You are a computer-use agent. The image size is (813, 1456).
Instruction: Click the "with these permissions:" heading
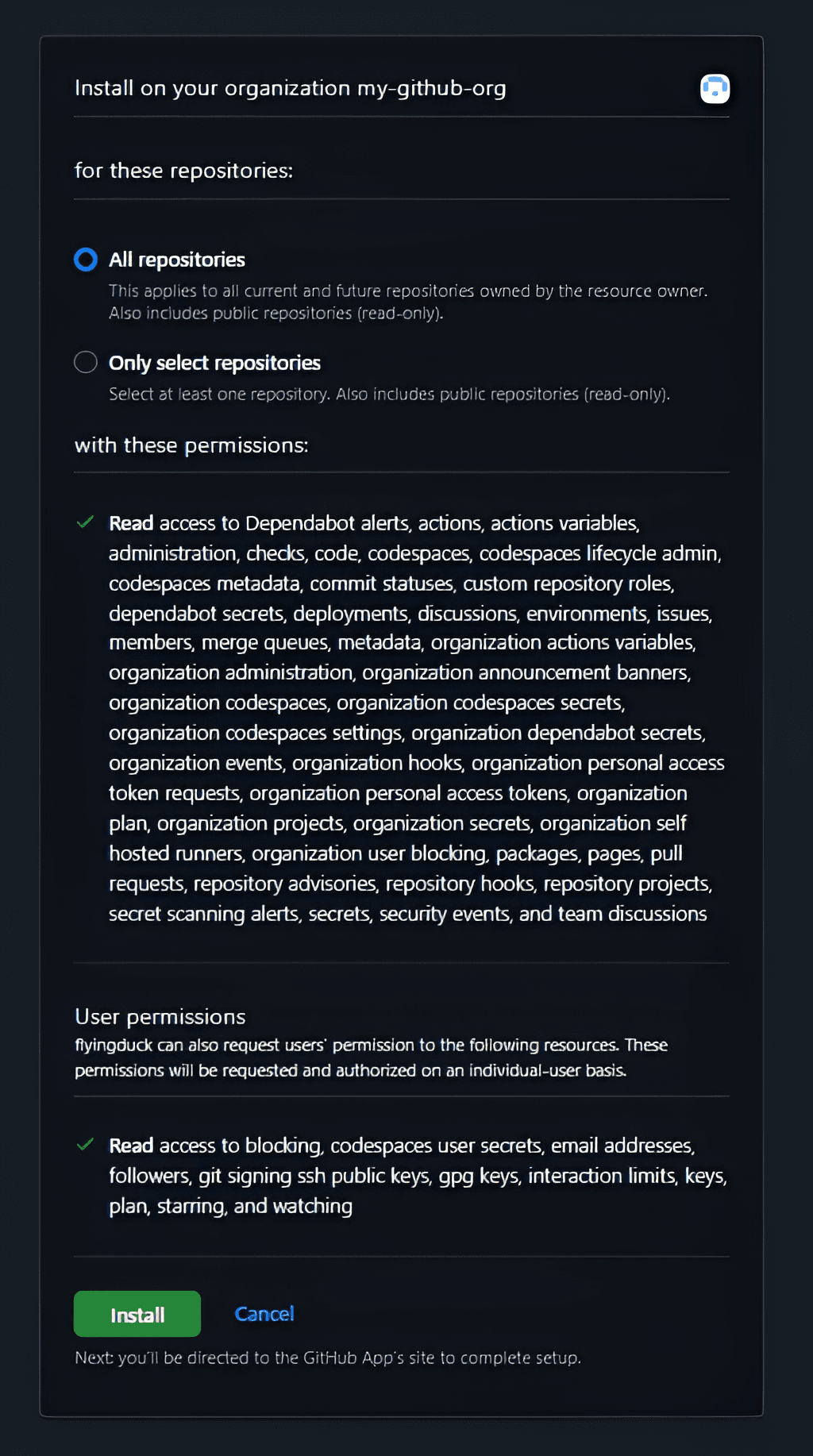coord(191,445)
